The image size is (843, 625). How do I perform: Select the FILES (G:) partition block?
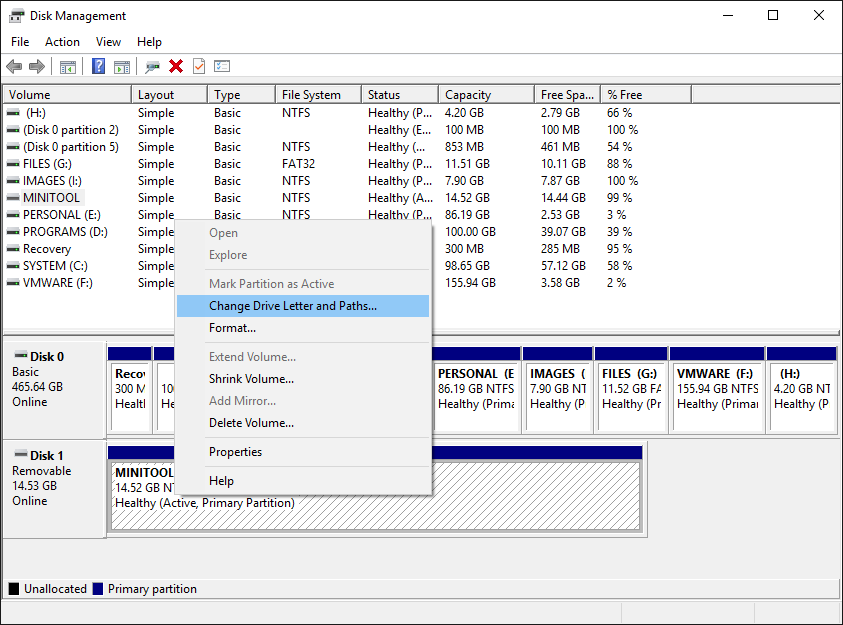coord(632,388)
